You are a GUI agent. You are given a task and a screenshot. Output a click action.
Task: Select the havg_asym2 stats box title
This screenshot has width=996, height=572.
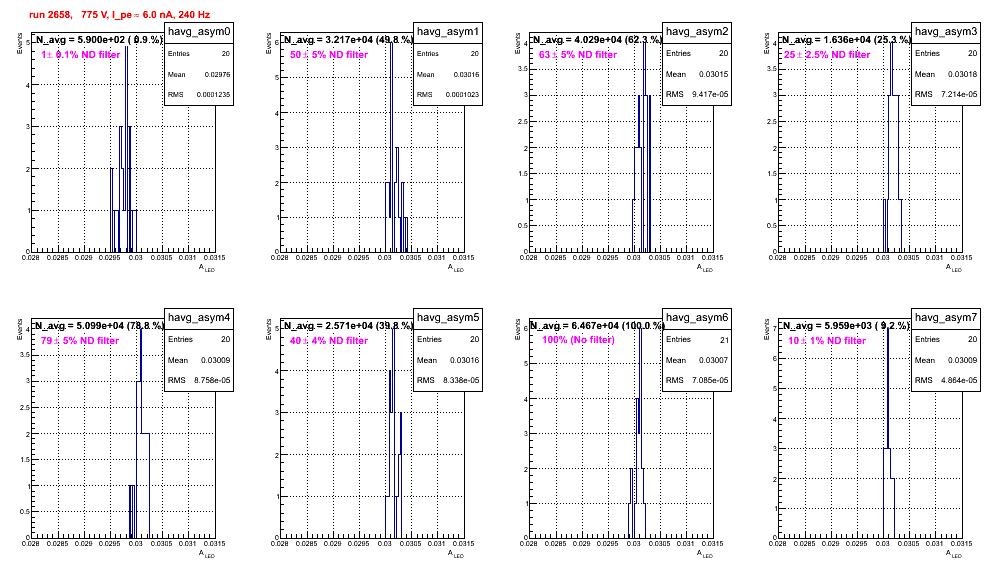coord(697,31)
